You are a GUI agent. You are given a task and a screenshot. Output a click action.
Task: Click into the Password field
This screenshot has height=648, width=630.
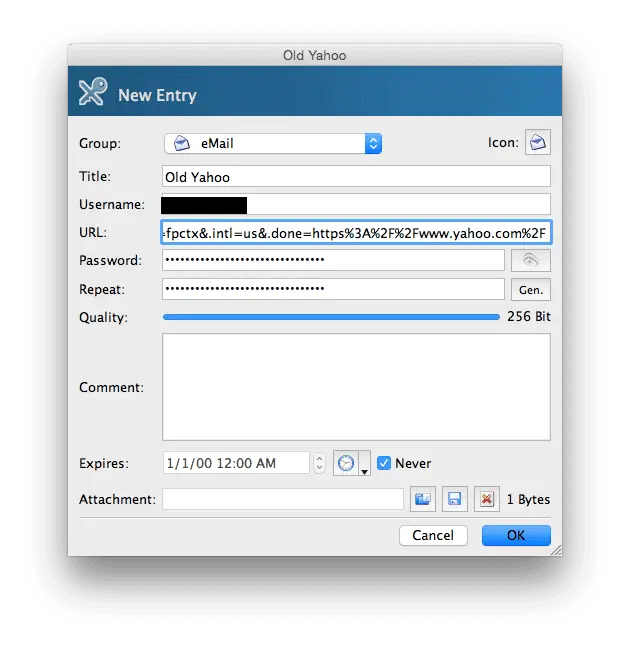(x=333, y=260)
